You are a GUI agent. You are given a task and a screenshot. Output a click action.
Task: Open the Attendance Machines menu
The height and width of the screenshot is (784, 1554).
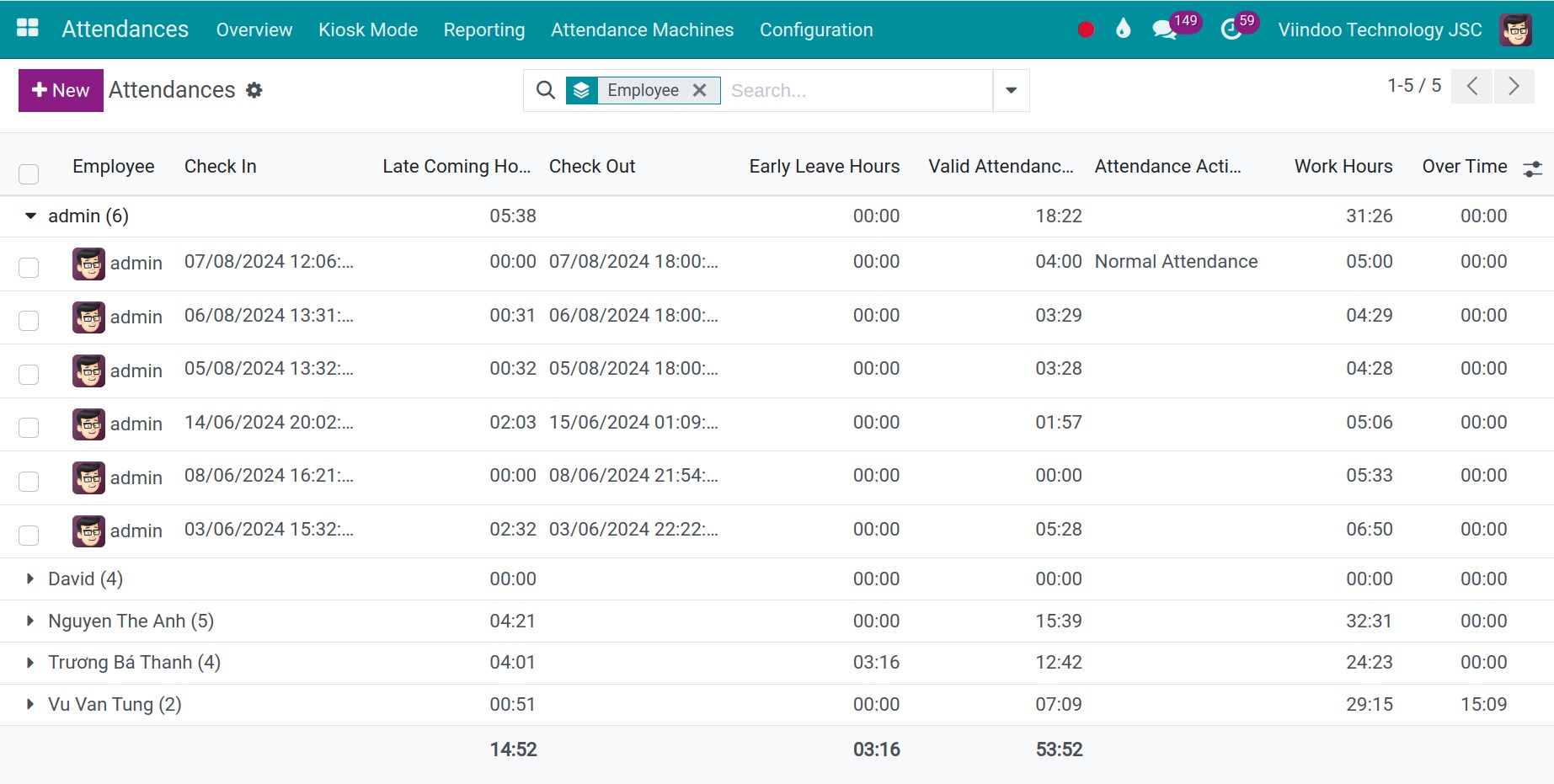[643, 29]
